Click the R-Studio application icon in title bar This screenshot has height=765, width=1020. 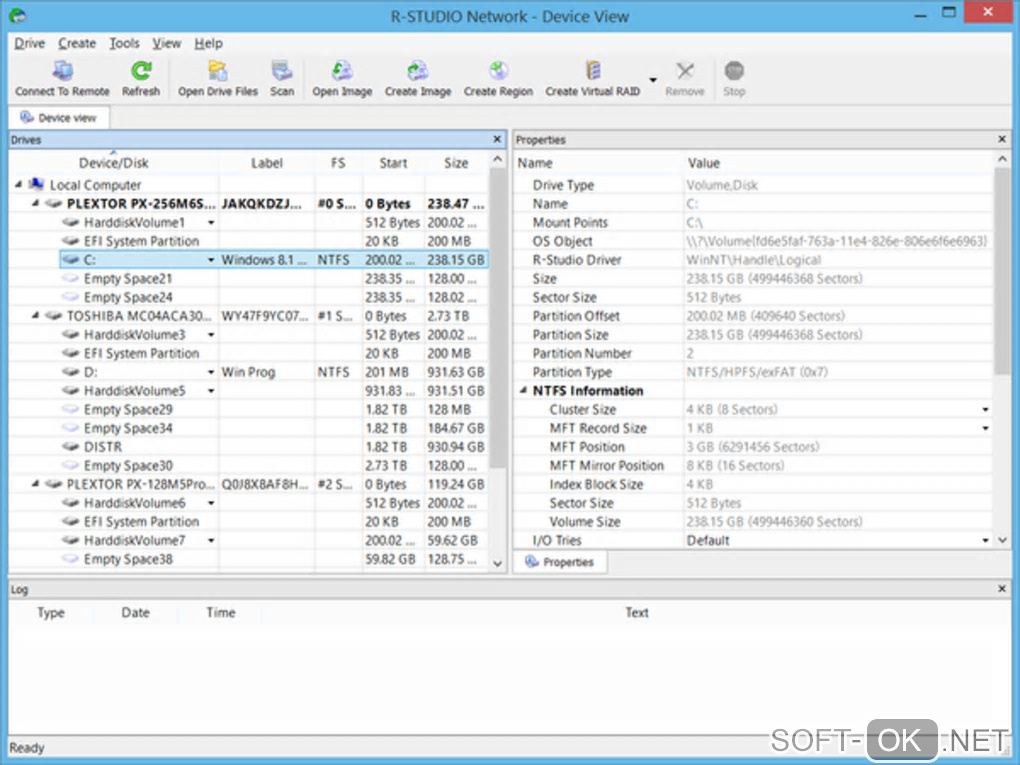coord(18,16)
